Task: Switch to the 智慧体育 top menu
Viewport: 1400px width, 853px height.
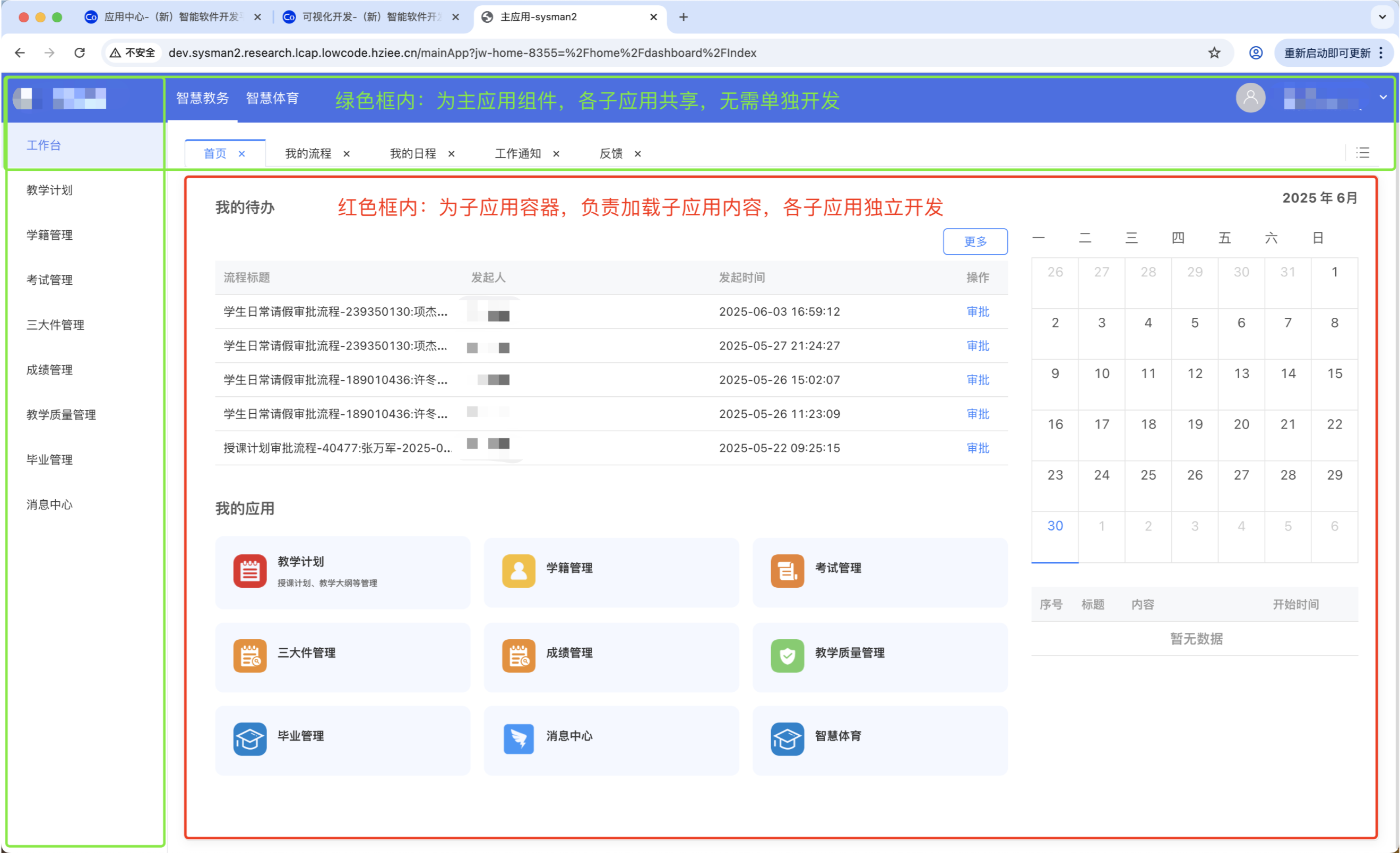Action: point(272,98)
